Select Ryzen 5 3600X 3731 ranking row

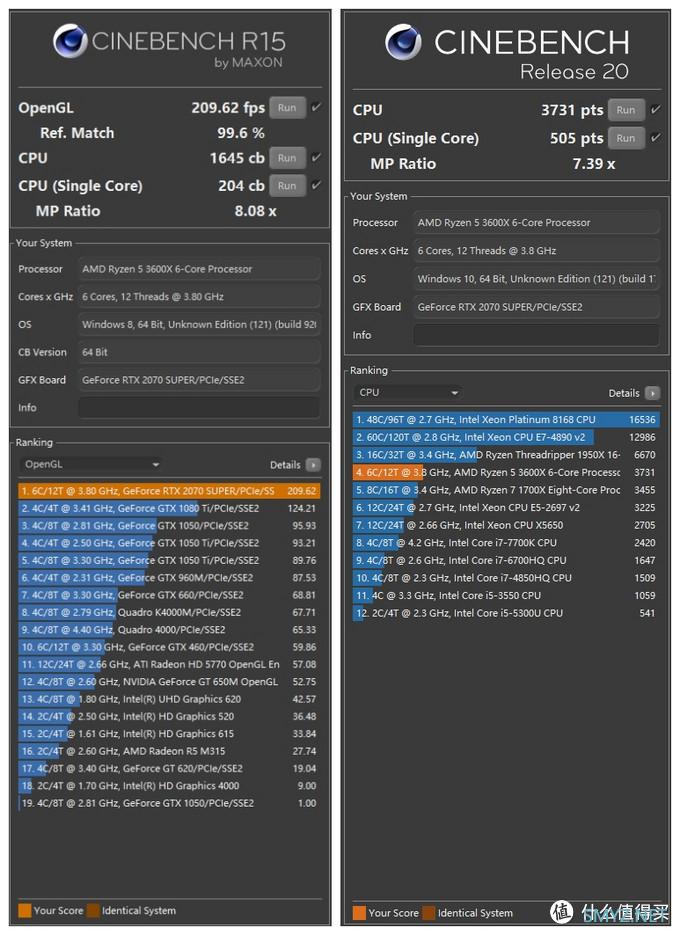tap(506, 472)
